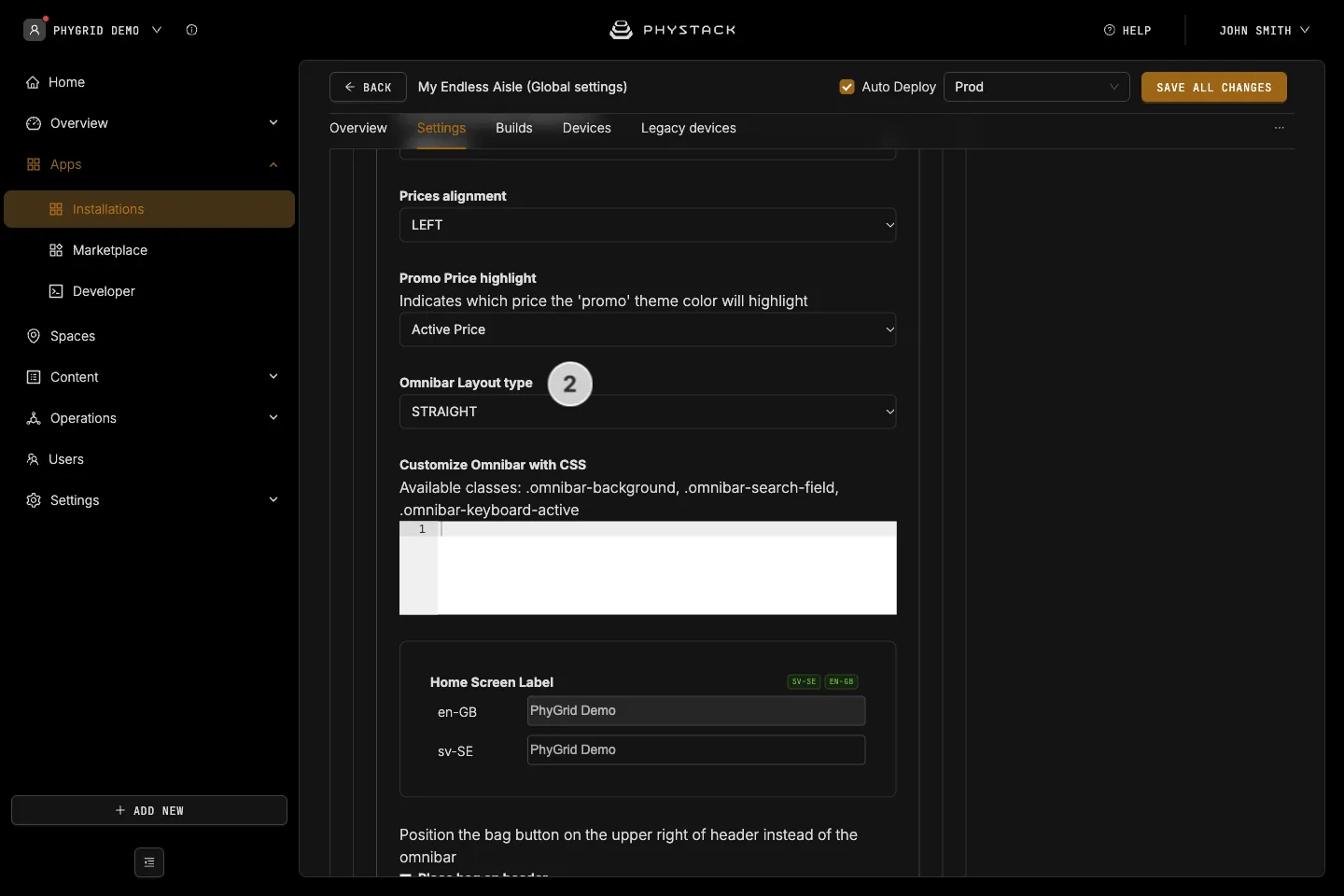The height and width of the screenshot is (896, 1344).
Task: Click the Overview gauge icon in sidebar
Action: point(34,123)
